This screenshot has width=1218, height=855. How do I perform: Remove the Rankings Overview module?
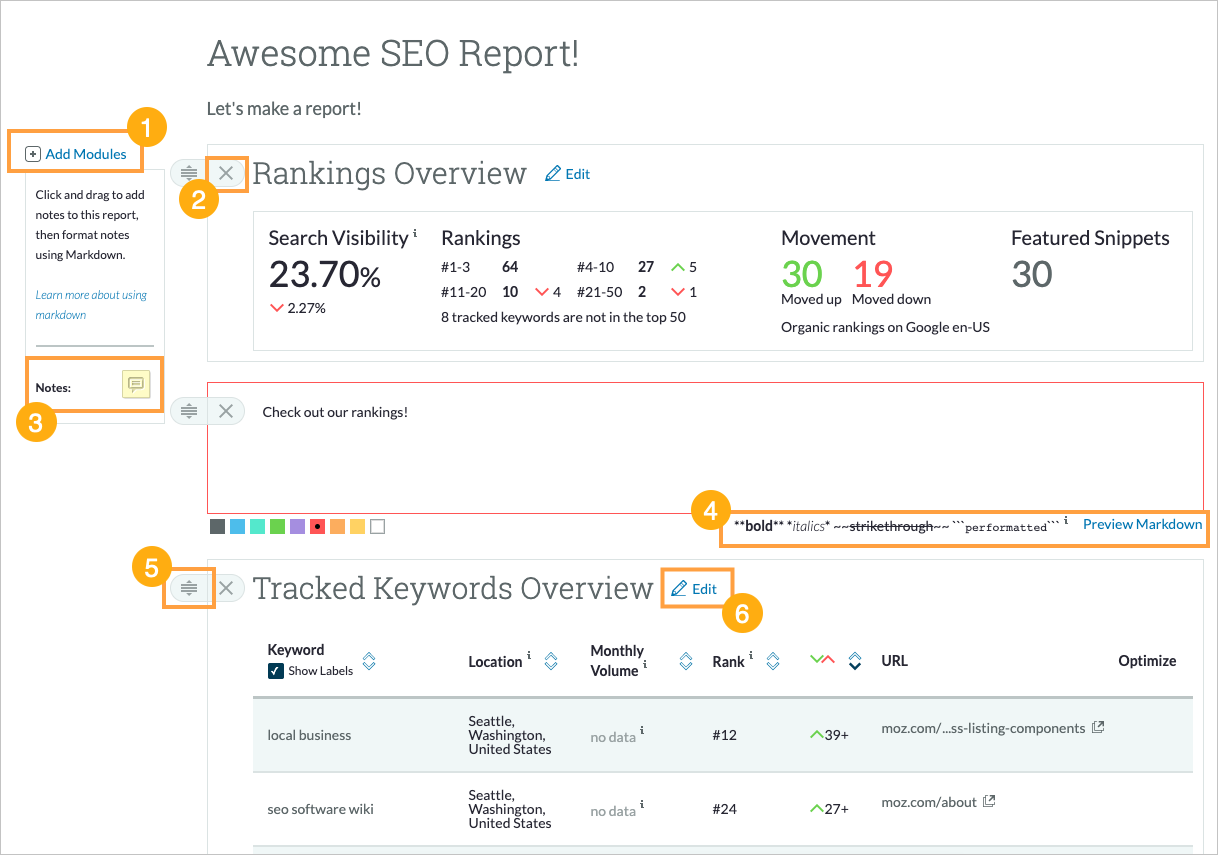coord(226,173)
